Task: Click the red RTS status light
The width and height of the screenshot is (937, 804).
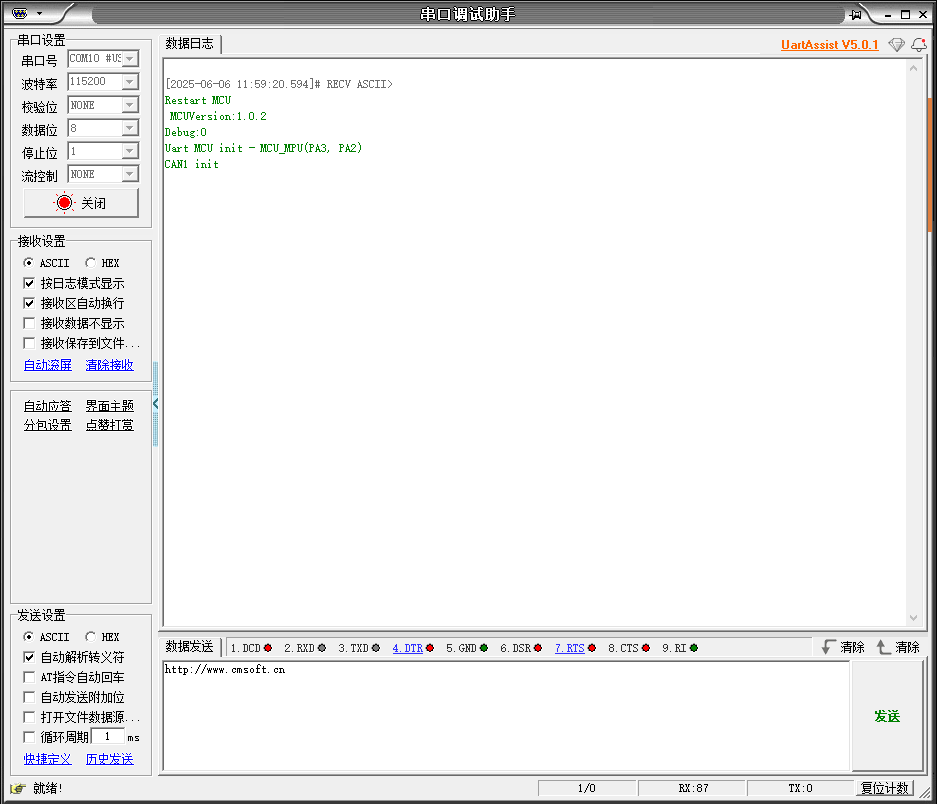Action: click(x=592, y=648)
